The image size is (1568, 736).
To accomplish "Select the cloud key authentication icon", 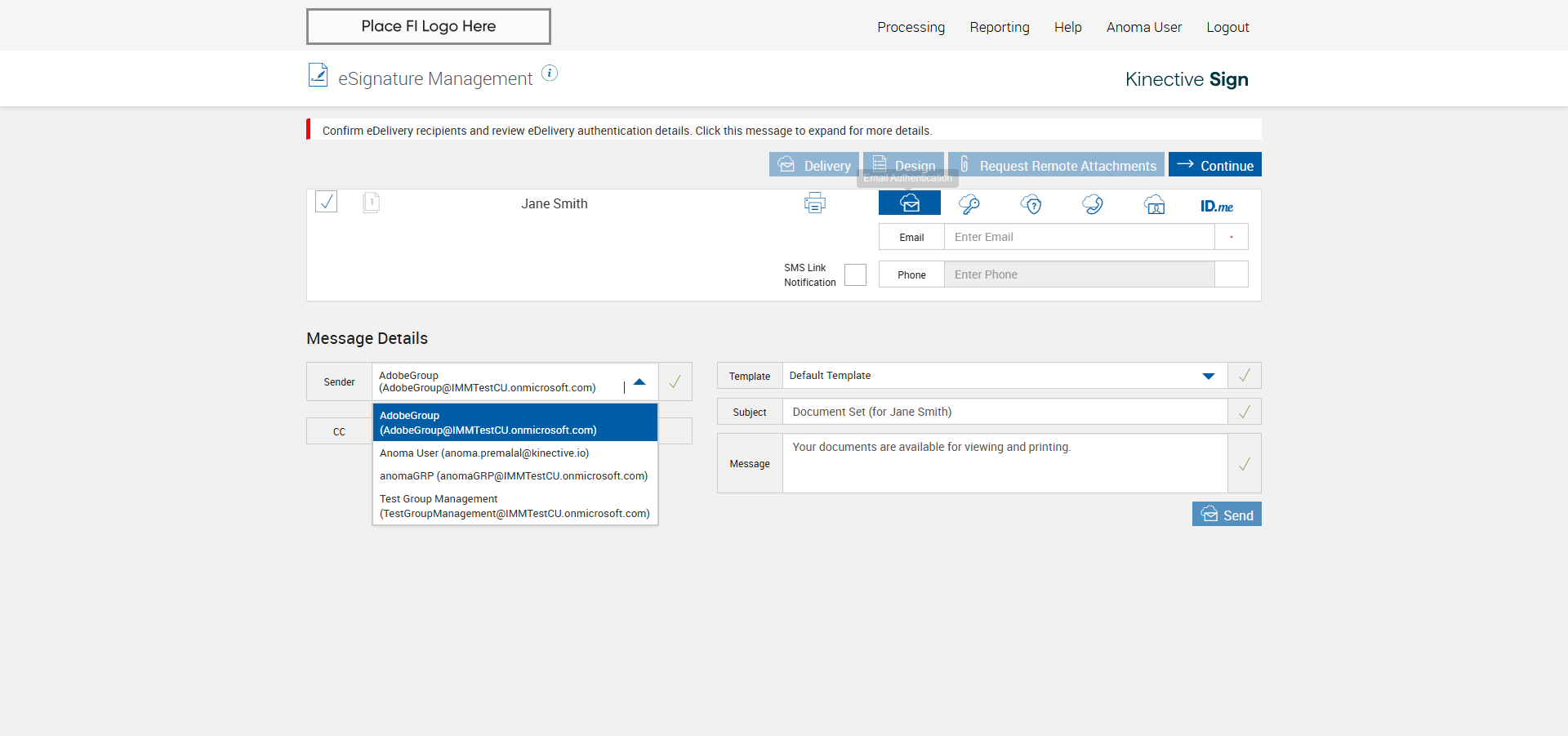I will point(969,204).
